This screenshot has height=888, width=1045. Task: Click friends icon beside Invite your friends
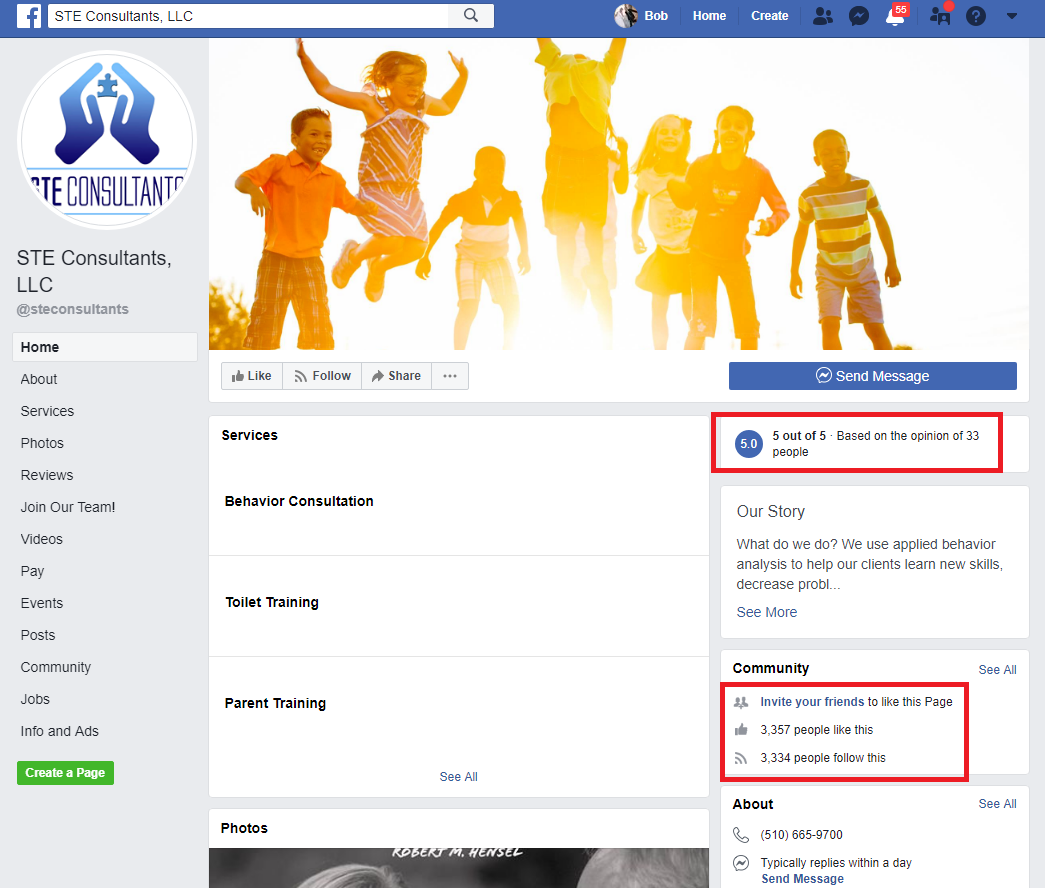point(740,702)
